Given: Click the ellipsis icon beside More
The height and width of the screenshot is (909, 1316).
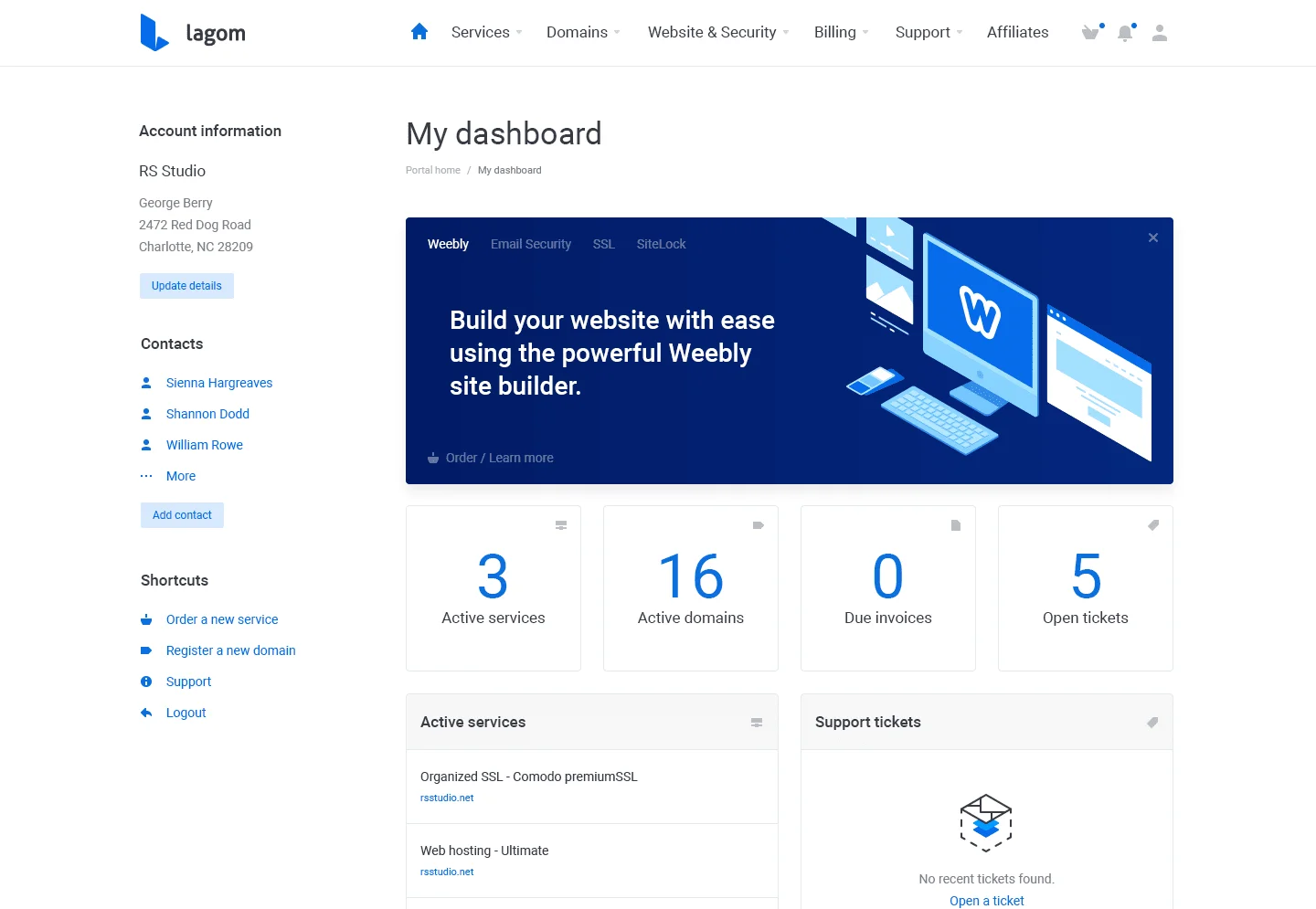Looking at the screenshot, I should tap(146, 476).
